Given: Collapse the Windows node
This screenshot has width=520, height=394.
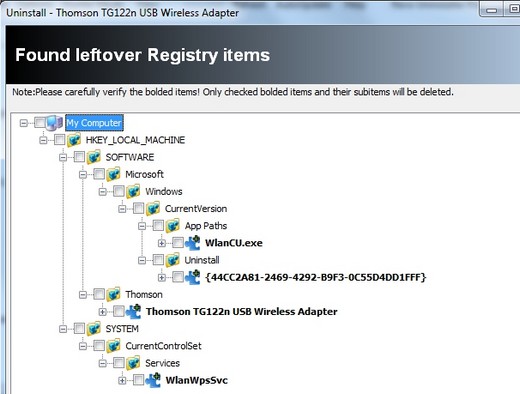Looking at the screenshot, I should pos(102,192).
